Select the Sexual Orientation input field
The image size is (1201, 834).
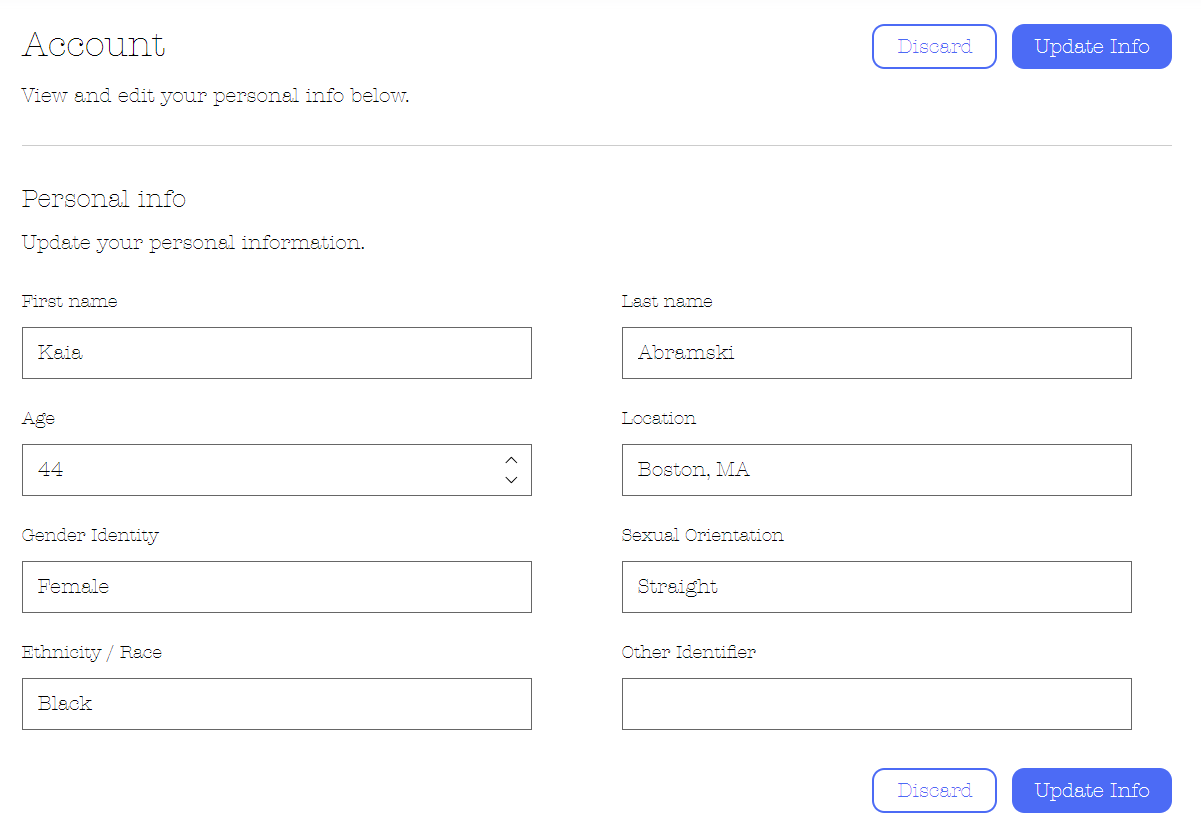[876, 587]
